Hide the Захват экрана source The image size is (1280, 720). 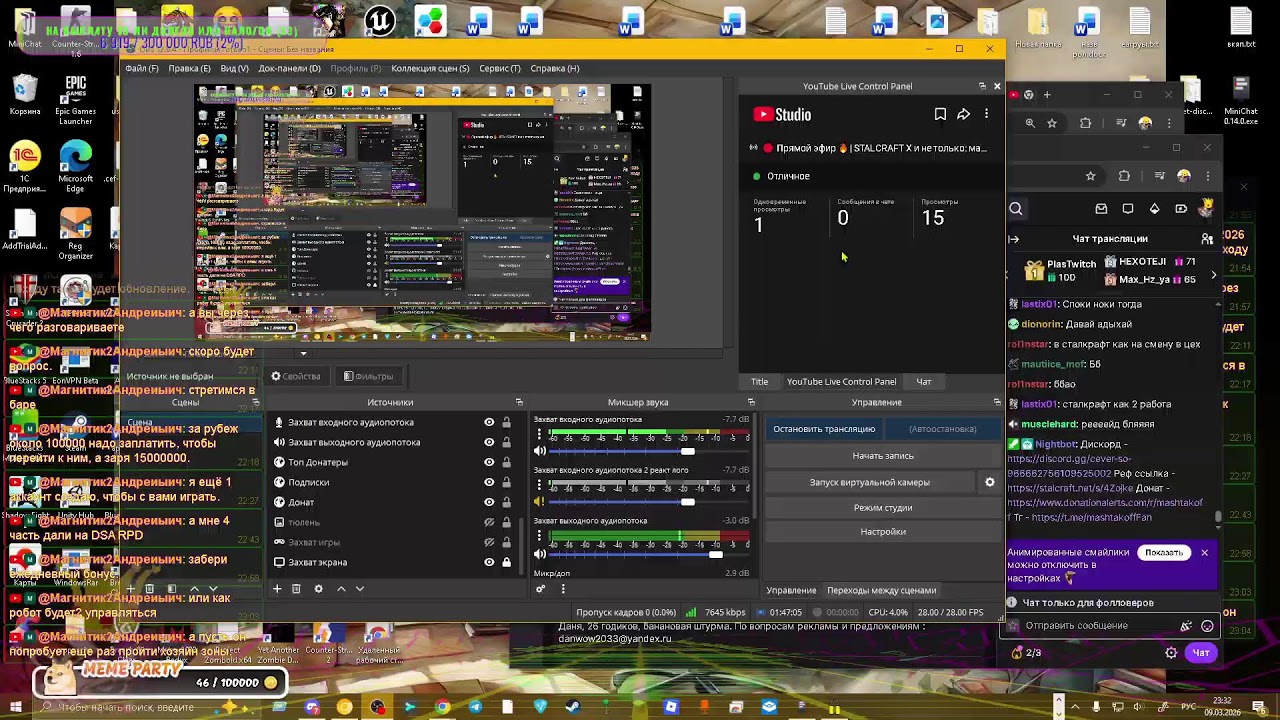489,562
